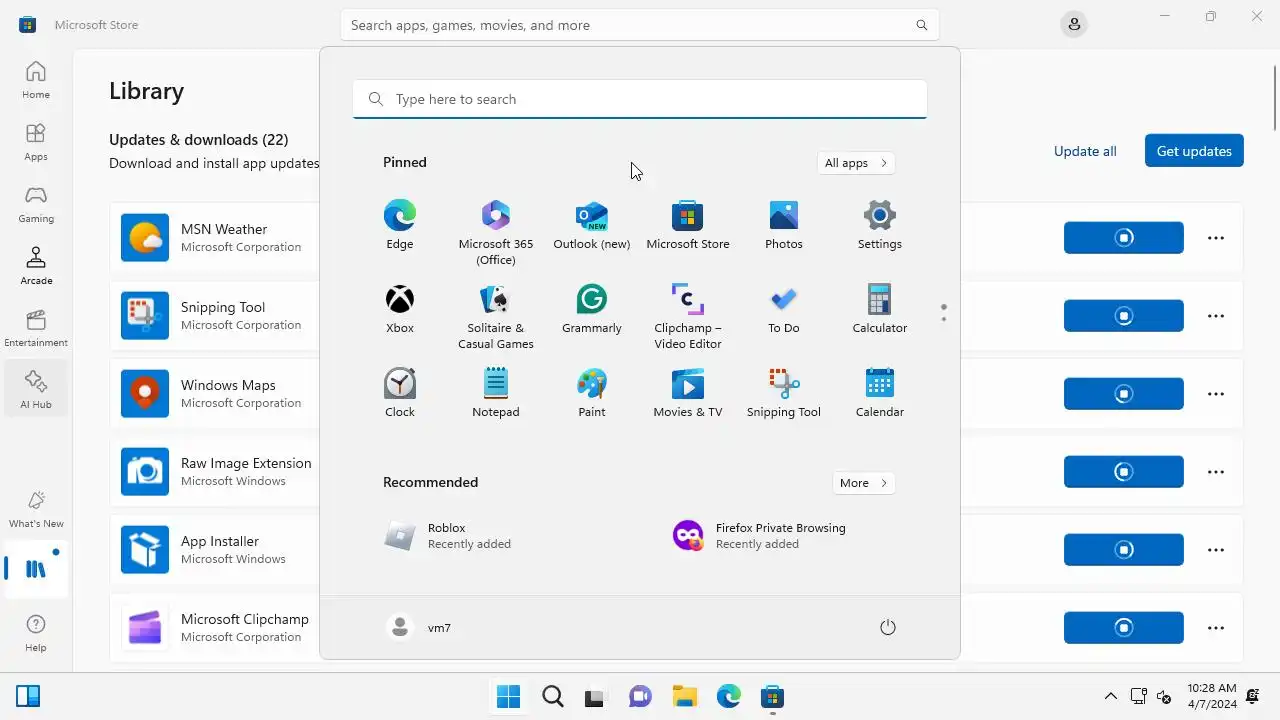Open Paint pinned app
Viewport: 1280px width, 720px height.
point(591,393)
